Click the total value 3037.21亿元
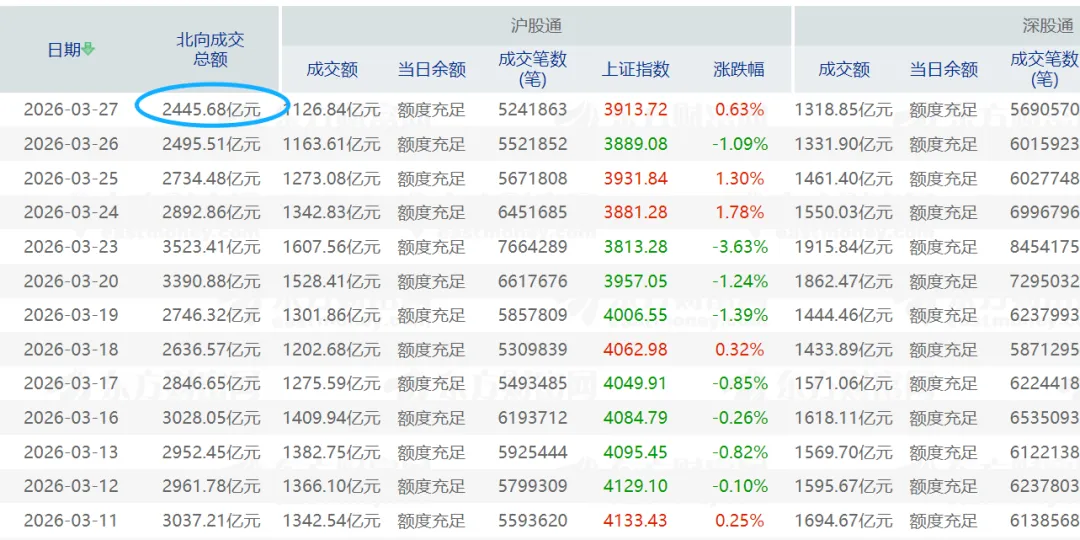This screenshot has height=540, width=1080. click(x=211, y=520)
